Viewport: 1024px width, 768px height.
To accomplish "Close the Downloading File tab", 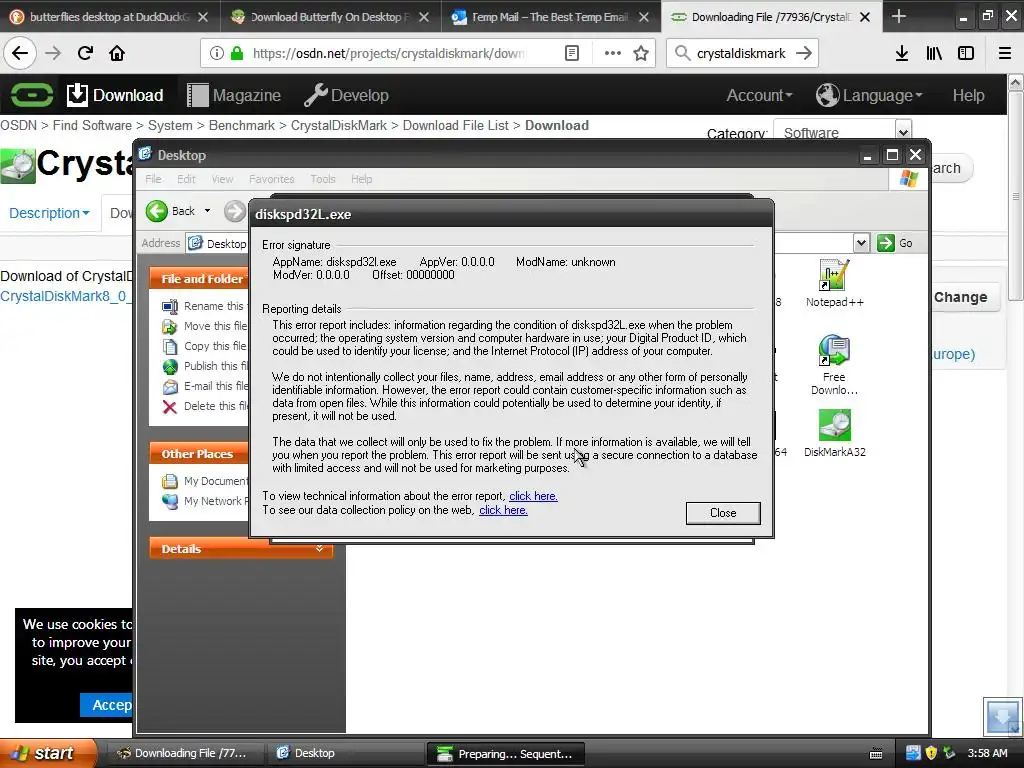I will pos(865,17).
